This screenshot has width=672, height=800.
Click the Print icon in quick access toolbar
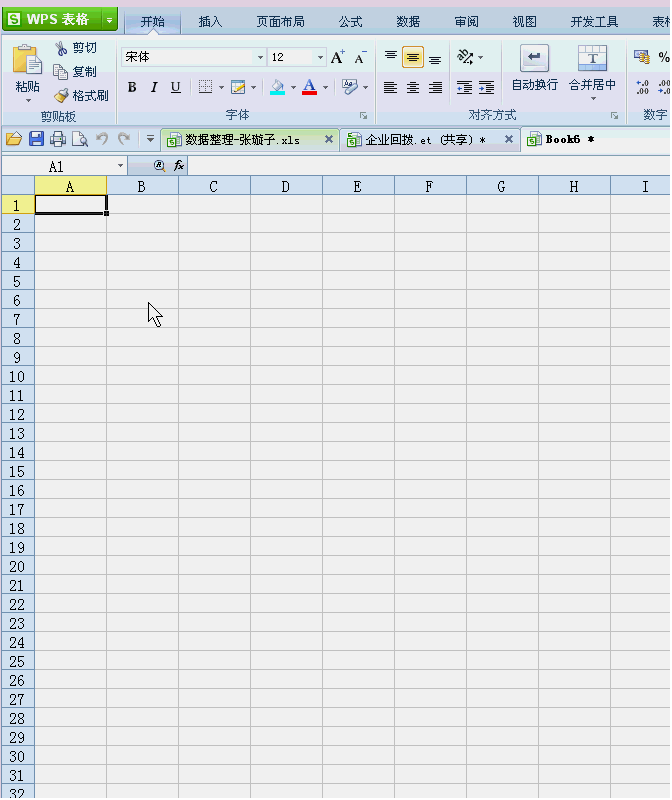pos(58,139)
